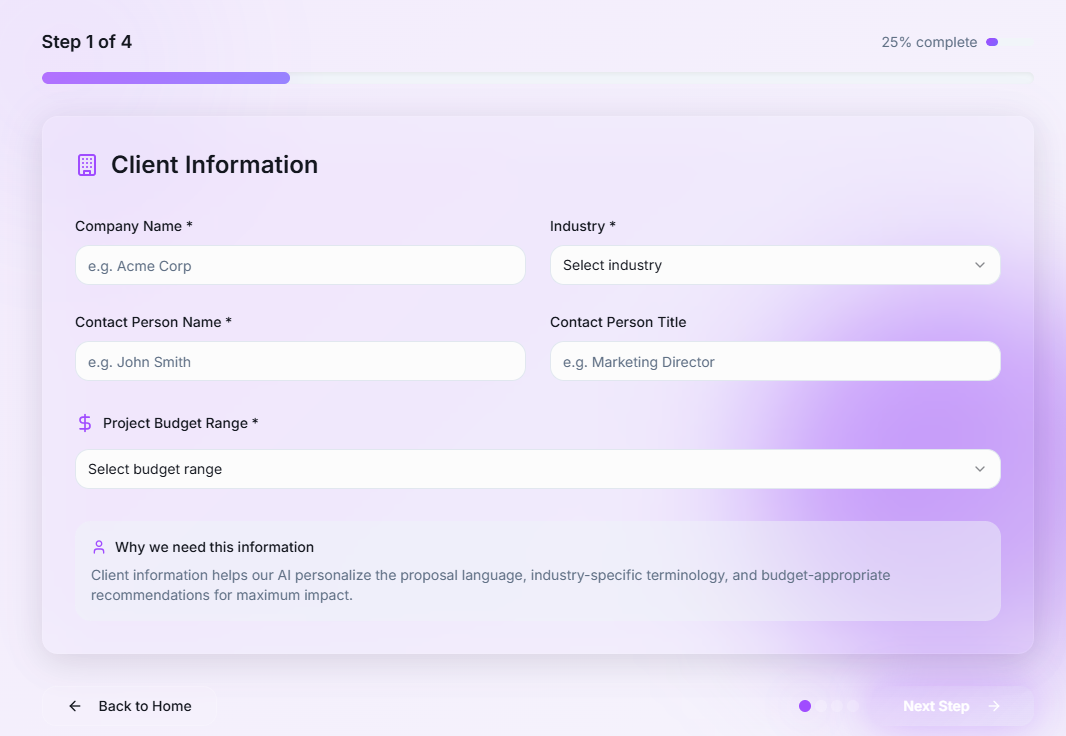This screenshot has width=1066, height=736.
Task: Select the second step indicator dot
Action: pyautogui.click(x=821, y=706)
